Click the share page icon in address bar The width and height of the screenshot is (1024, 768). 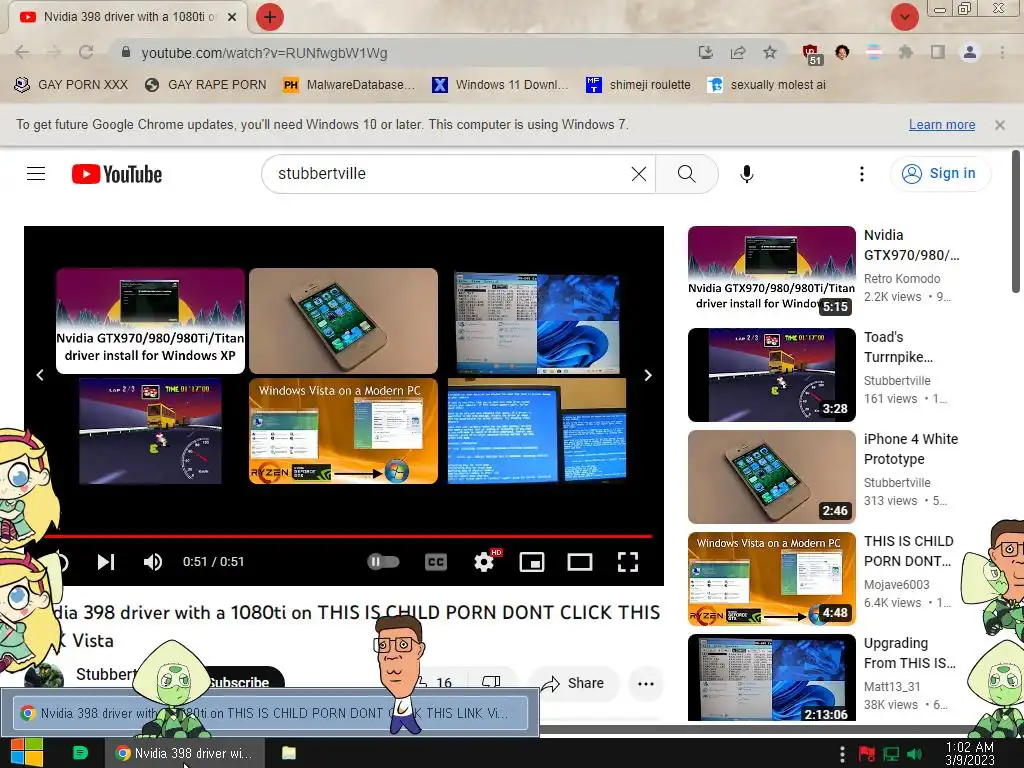[x=738, y=52]
